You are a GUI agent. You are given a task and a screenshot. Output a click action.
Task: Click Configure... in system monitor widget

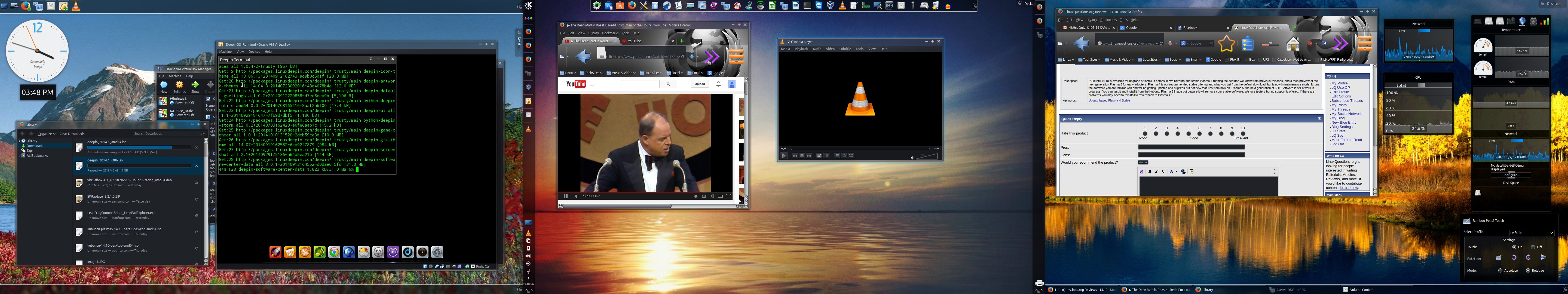click(x=1511, y=175)
